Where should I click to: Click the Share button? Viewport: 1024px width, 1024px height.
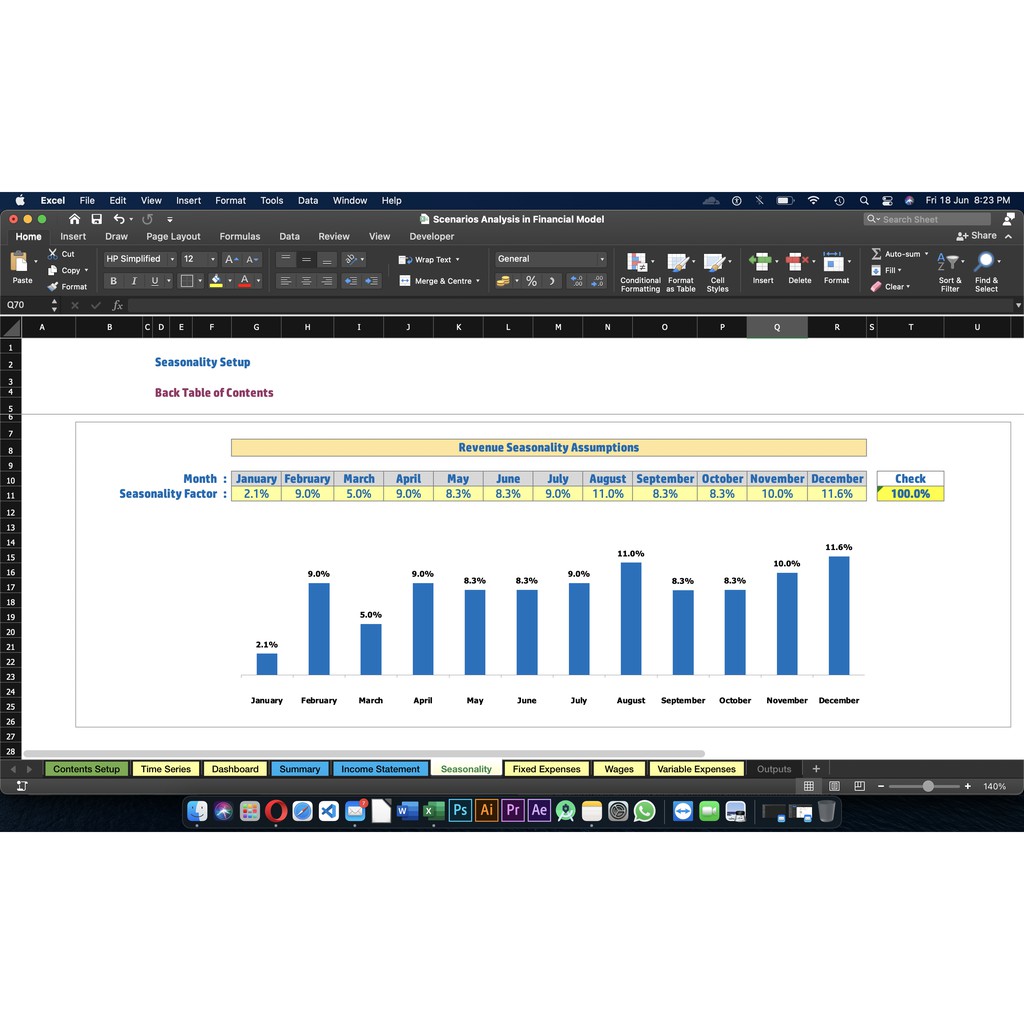[x=977, y=236]
